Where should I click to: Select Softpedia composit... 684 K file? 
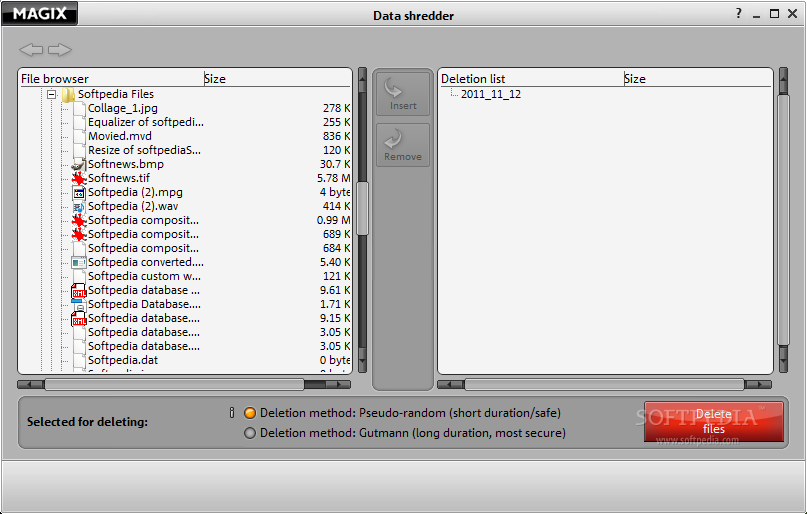click(143, 248)
